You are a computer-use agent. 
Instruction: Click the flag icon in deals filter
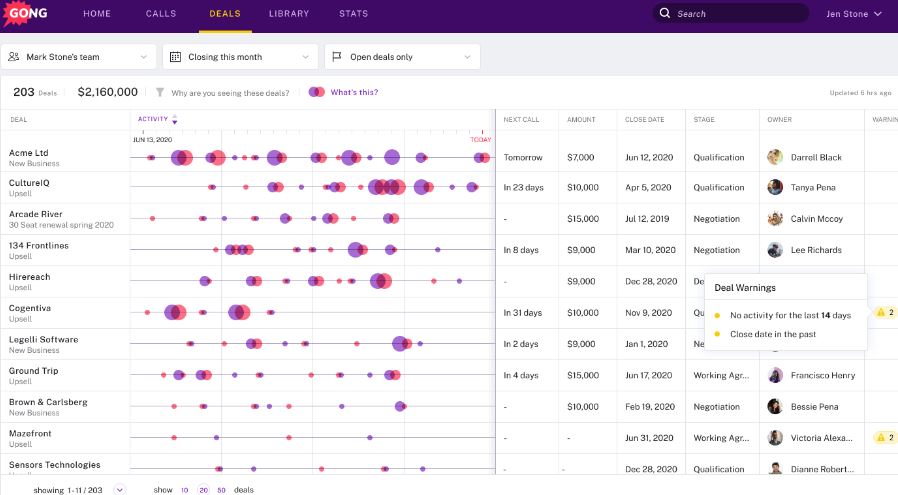[337, 57]
